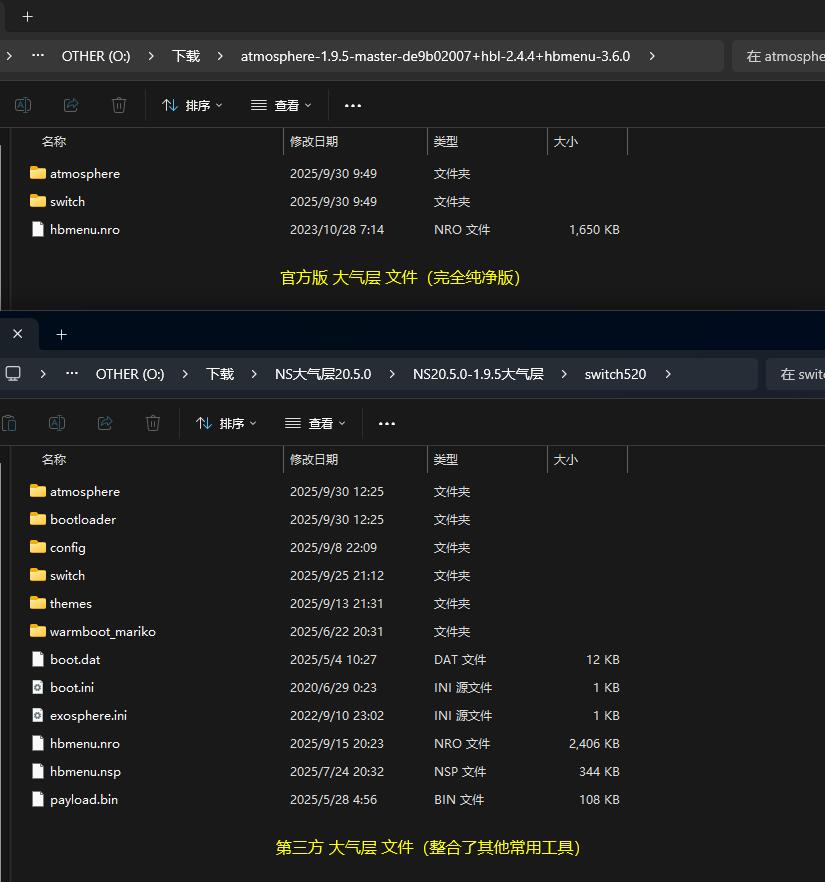Navigate to the NS大气层20.5.0 breadcrumb
Image resolution: width=825 pixels, height=882 pixels.
tap(322, 374)
